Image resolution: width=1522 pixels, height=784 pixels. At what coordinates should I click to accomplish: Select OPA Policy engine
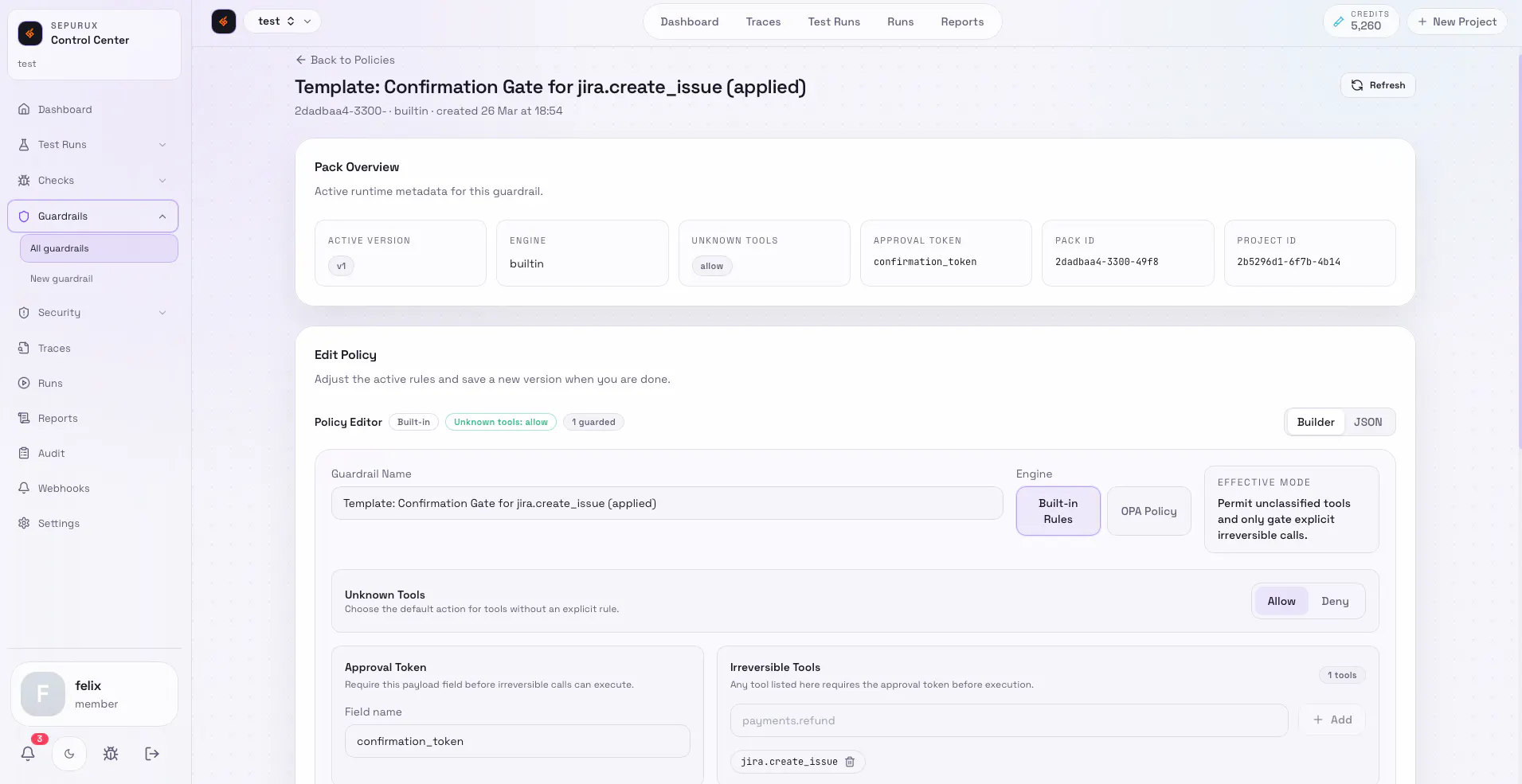click(1148, 511)
